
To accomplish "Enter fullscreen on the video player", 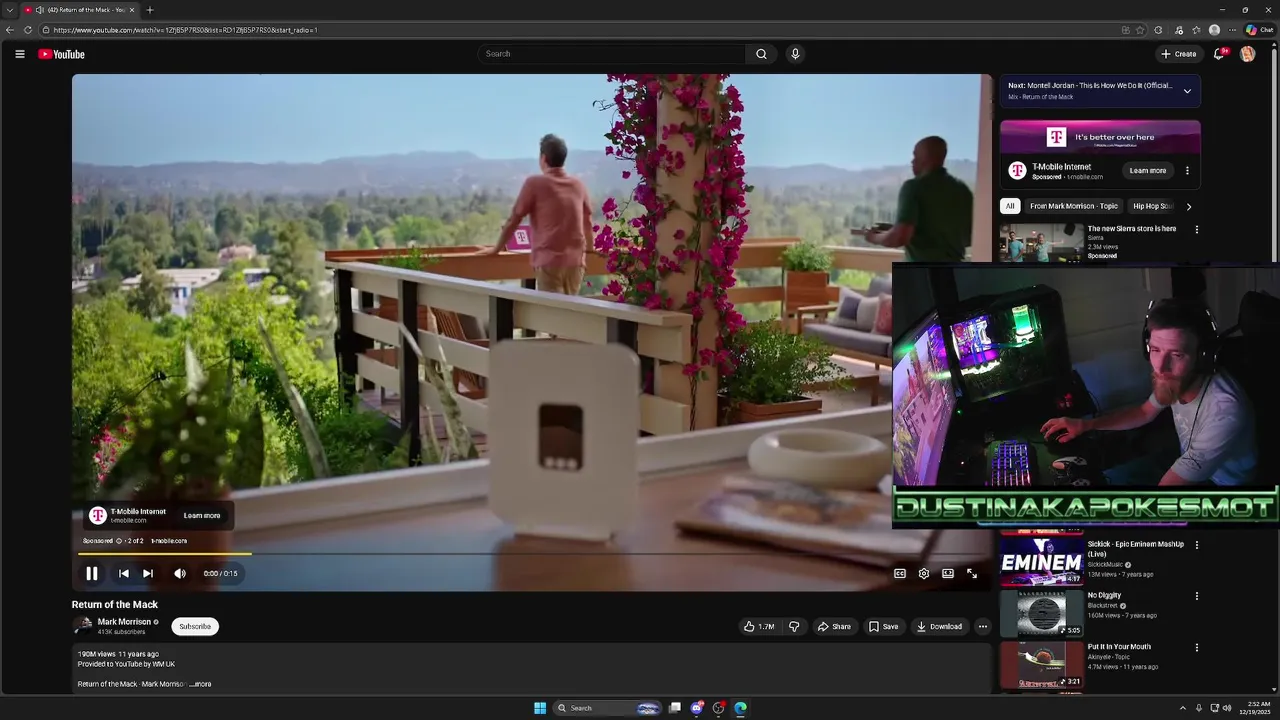I will click(x=972, y=573).
